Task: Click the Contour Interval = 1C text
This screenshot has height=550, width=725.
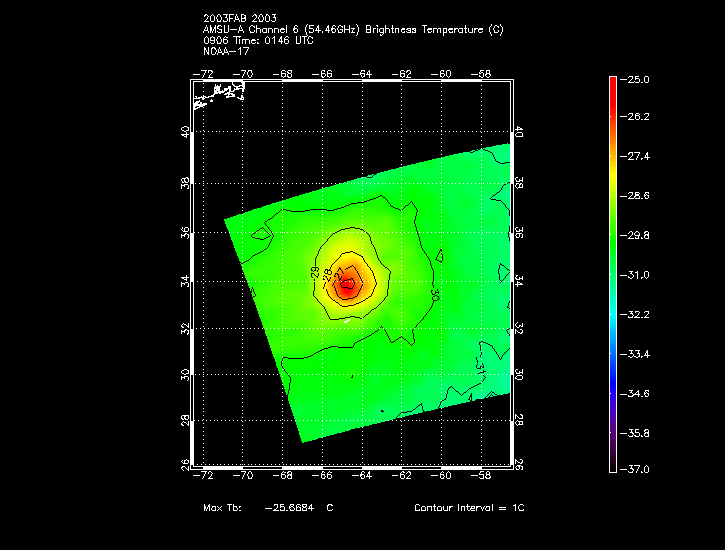Action: [469, 508]
